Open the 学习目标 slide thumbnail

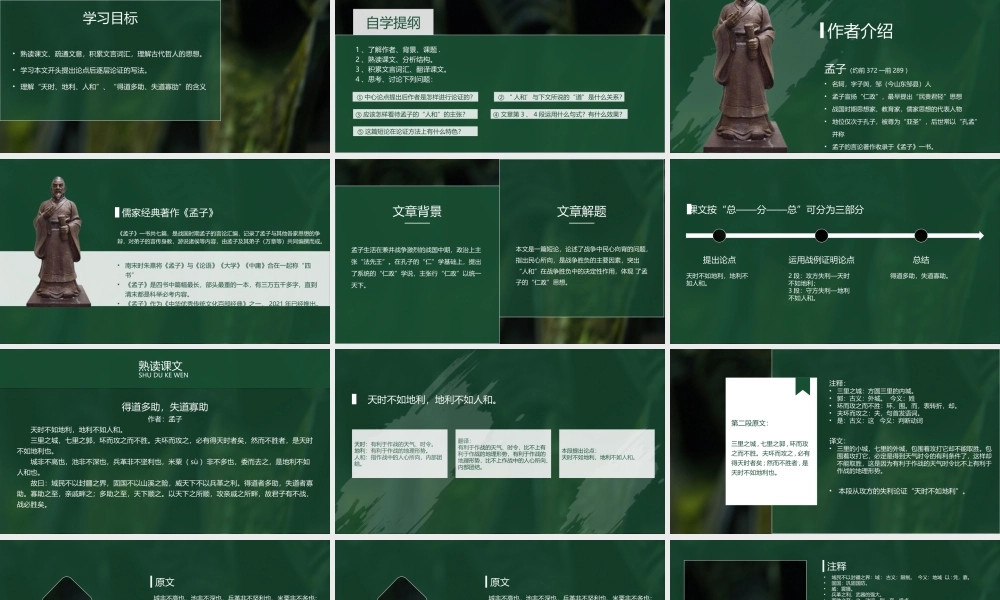pos(165,76)
